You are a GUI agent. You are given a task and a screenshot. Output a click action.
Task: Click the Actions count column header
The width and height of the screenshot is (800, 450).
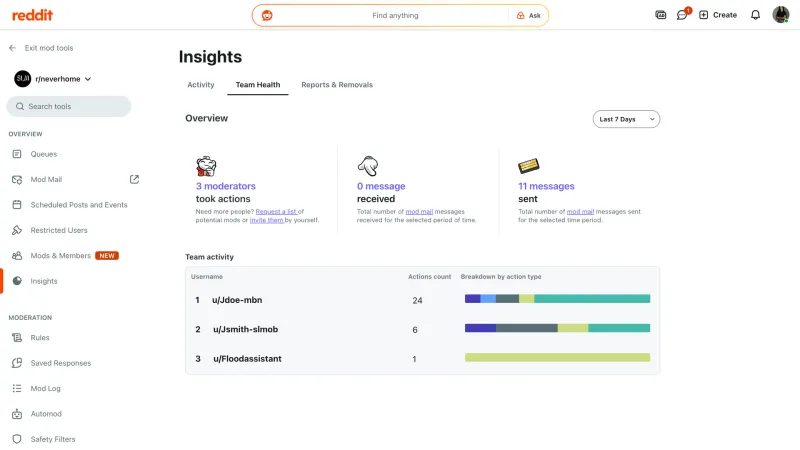click(430, 277)
